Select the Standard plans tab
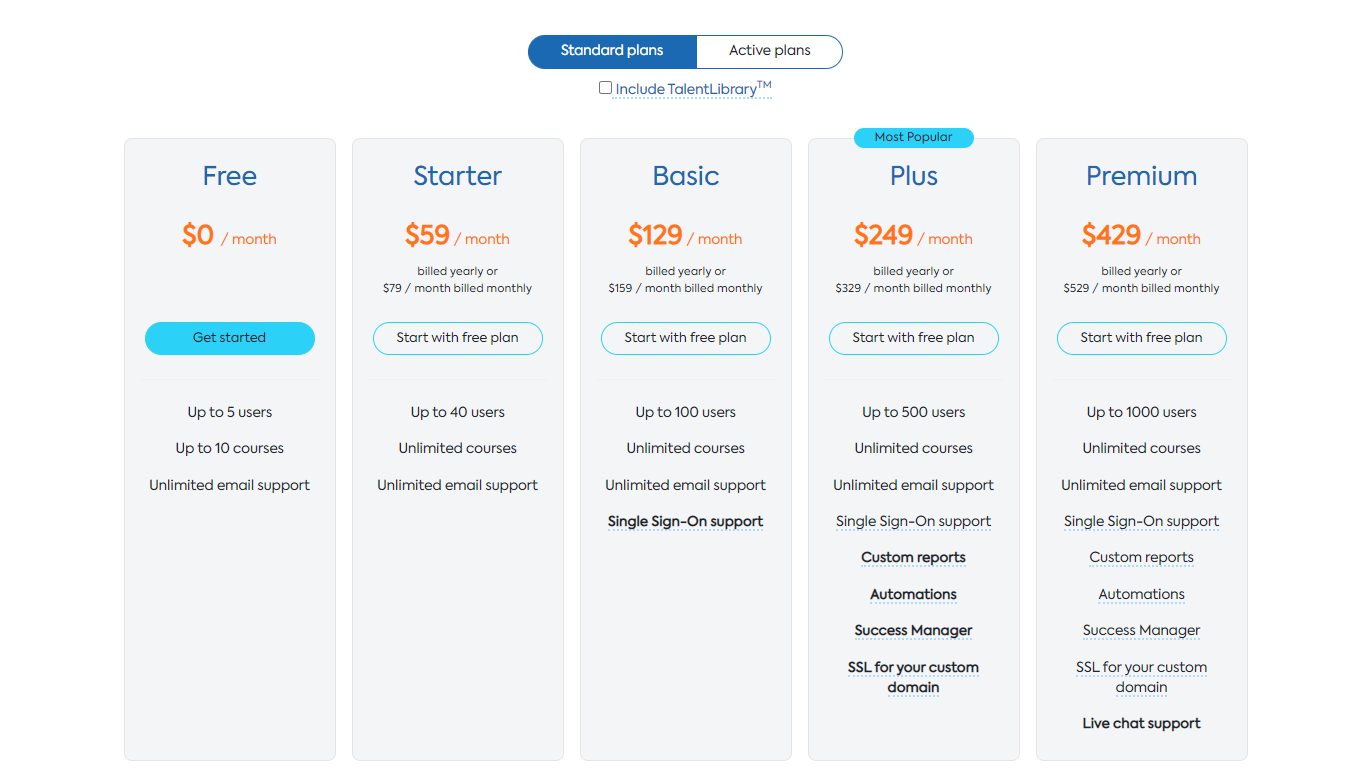Image resolution: width=1363 pixels, height=774 pixels. 612,51
